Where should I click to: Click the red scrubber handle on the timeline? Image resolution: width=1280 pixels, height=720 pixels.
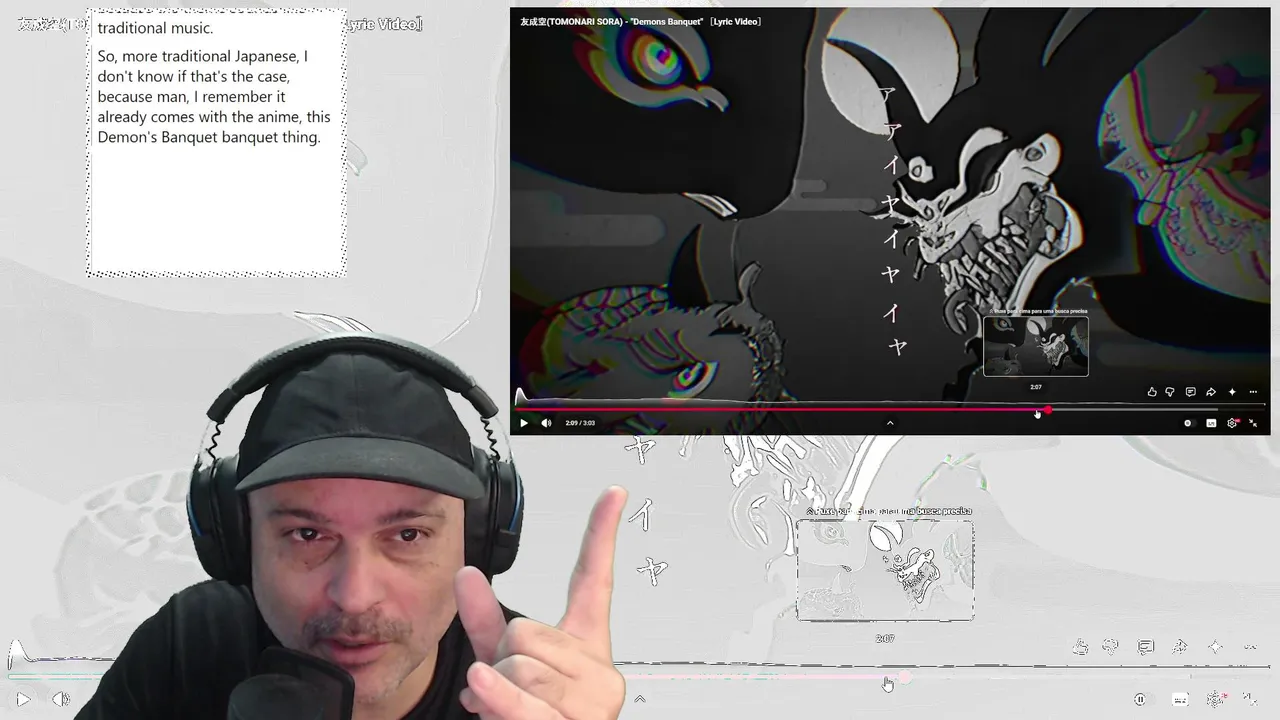[1048, 410]
